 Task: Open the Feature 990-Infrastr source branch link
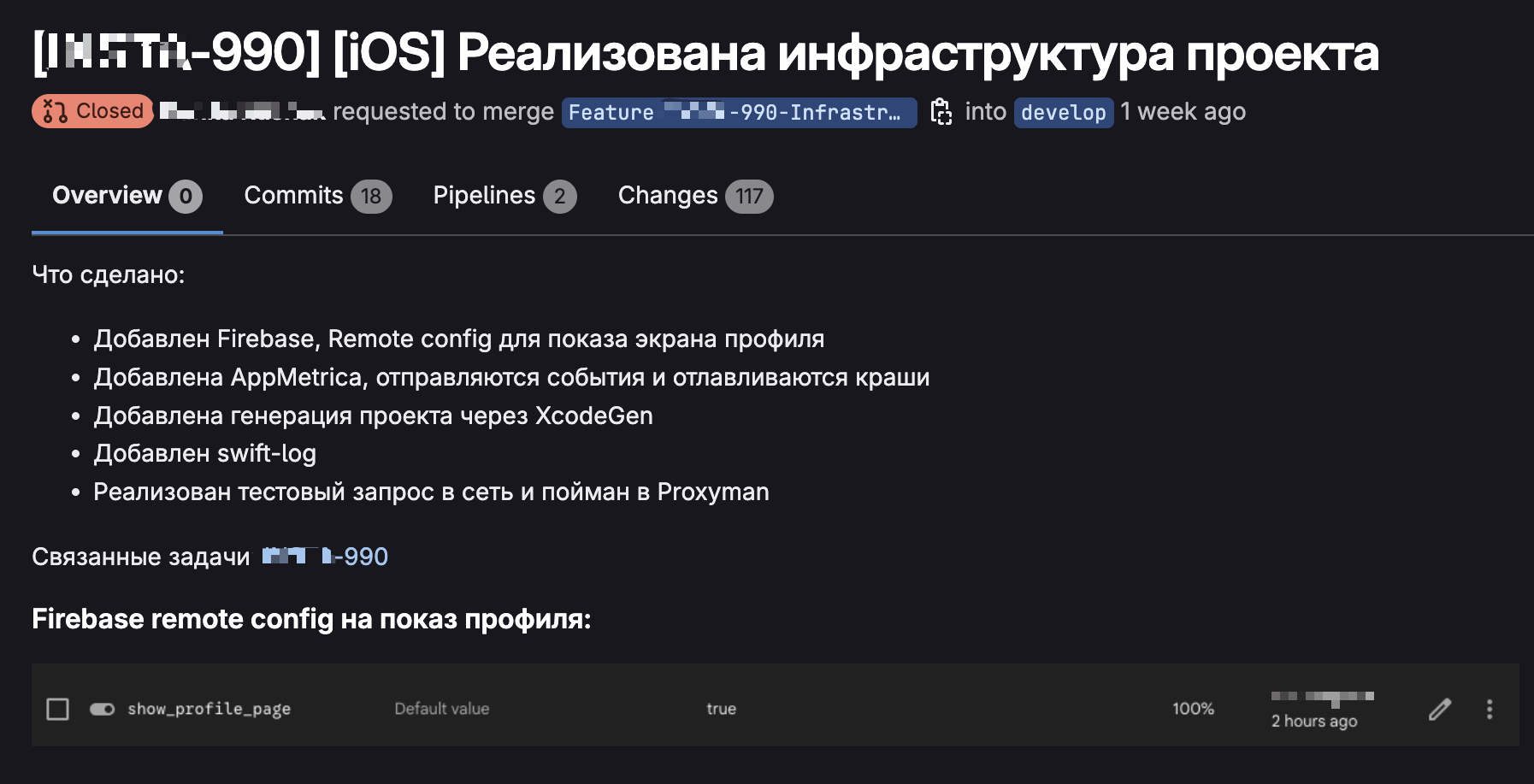[738, 112]
